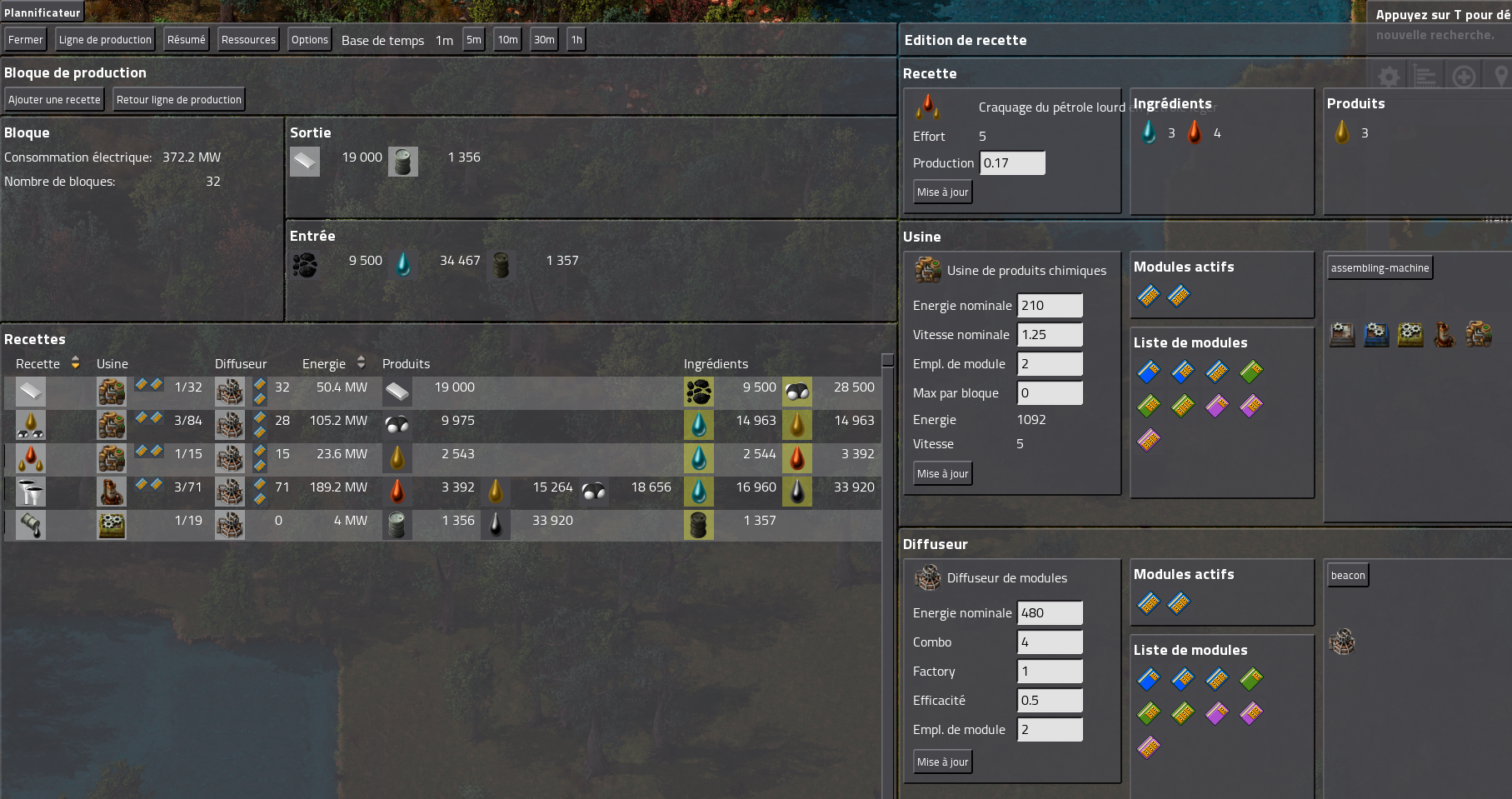
Task: Click Mise à jour in the Recette panel
Action: tap(943, 192)
